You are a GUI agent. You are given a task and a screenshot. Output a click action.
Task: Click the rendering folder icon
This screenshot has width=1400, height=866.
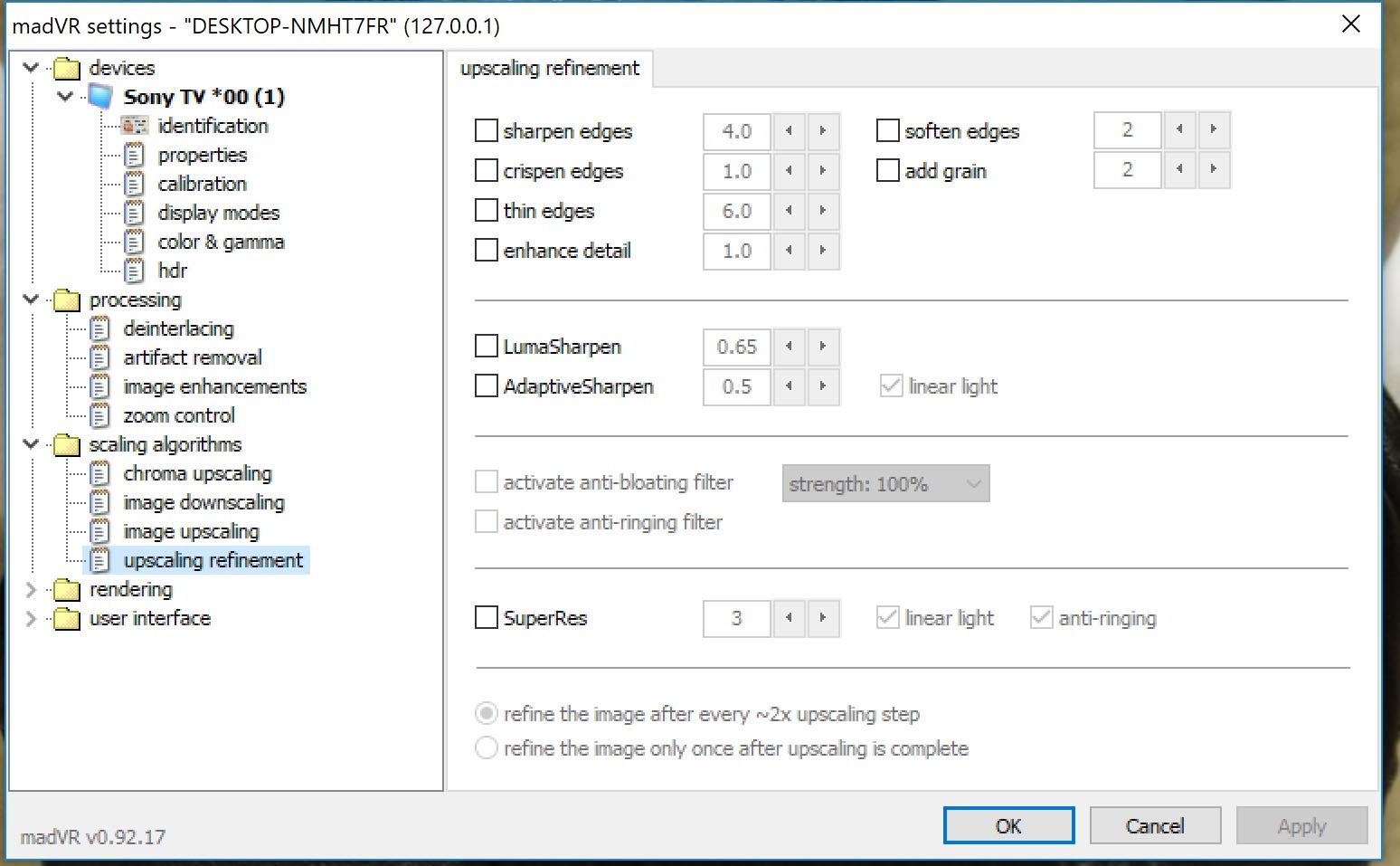pyautogui.click(x=66, y=590)
